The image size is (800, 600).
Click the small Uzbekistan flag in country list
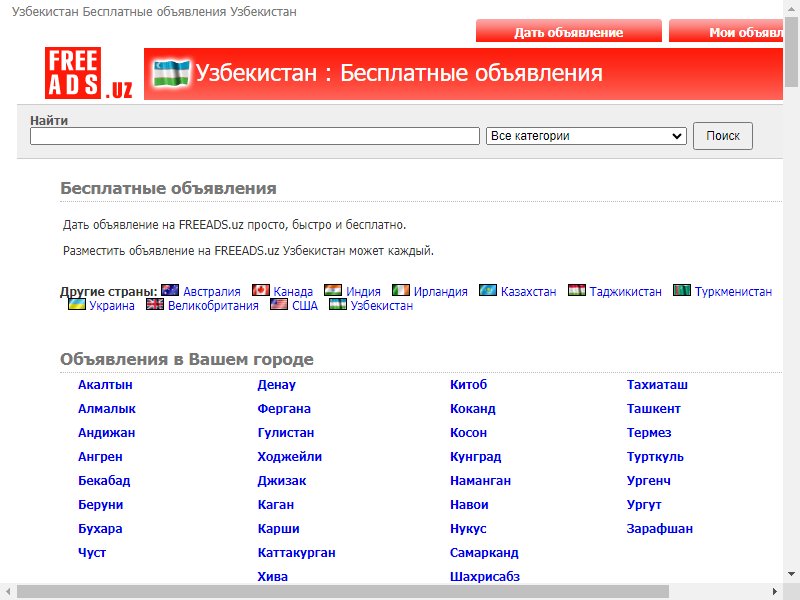338,304
